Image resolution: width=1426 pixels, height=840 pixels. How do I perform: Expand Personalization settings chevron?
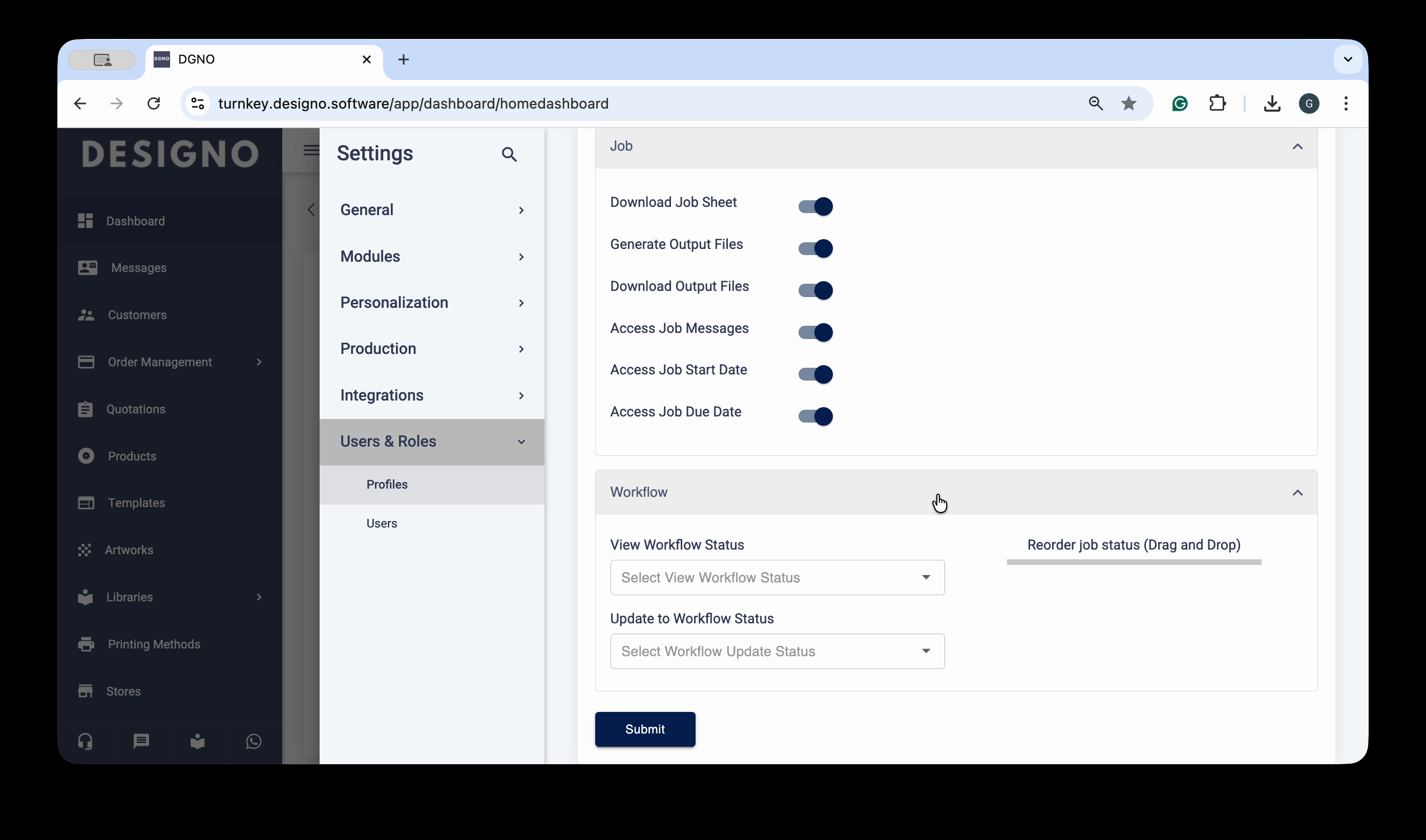pos(521,303)
